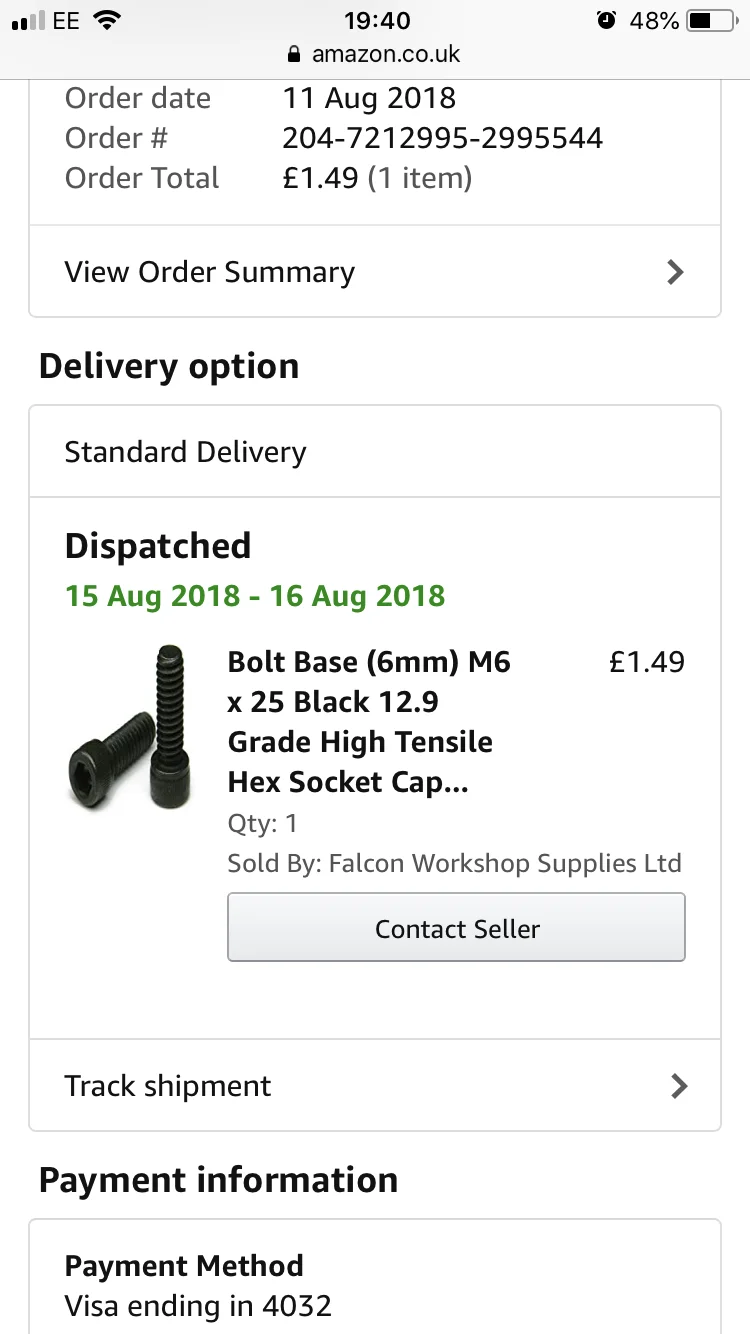Tap the chevron next to Track shipment
The height and width of the screenshot is (1334, 750).
[679, 1086]
